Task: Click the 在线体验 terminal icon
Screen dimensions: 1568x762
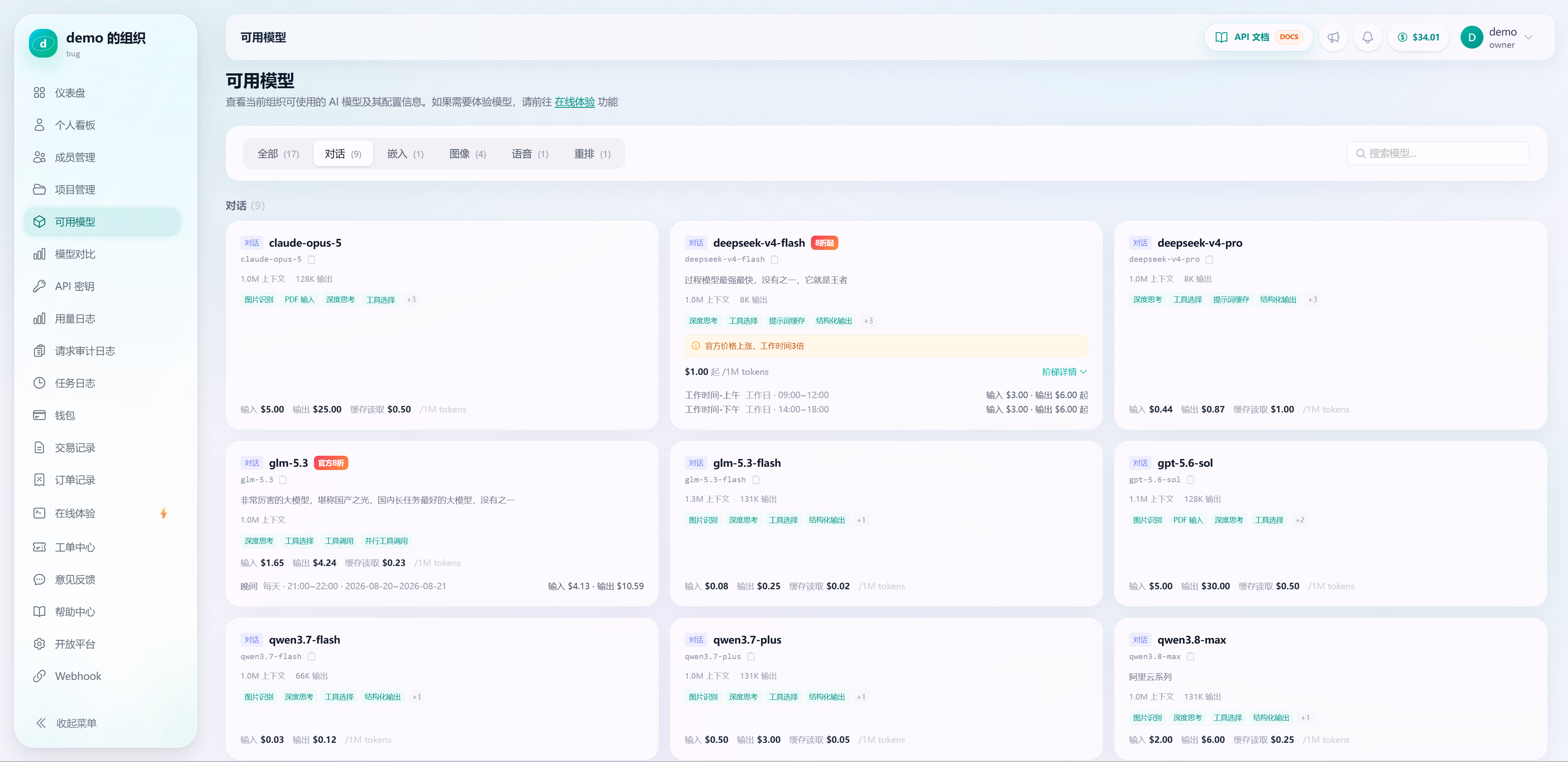Action: pos(40,513)
